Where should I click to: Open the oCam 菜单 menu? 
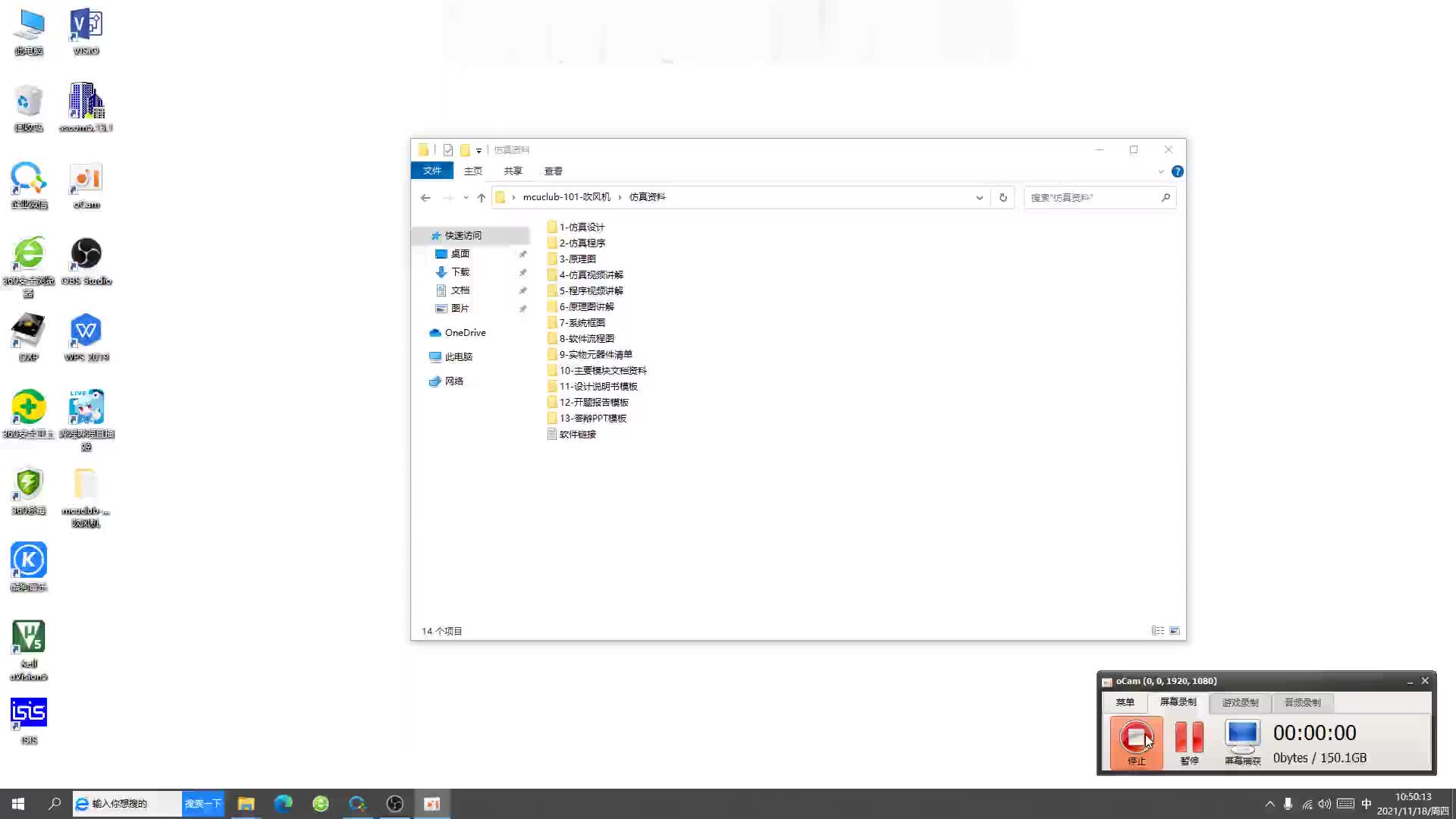[1125, 702]
